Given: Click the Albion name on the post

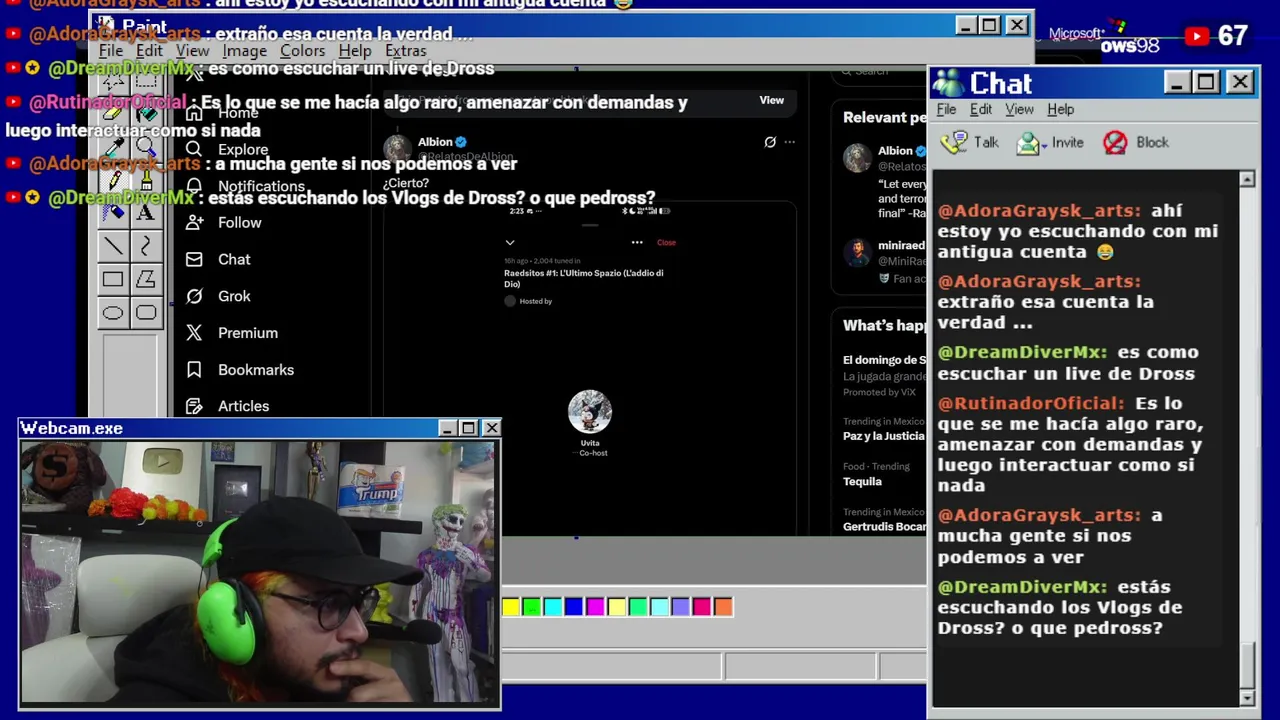Looking at the screenshot, I should [435, 142].
